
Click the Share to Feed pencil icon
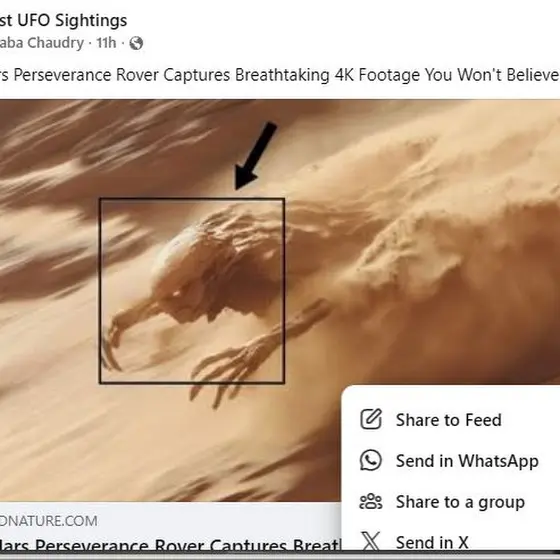(371, 419)
